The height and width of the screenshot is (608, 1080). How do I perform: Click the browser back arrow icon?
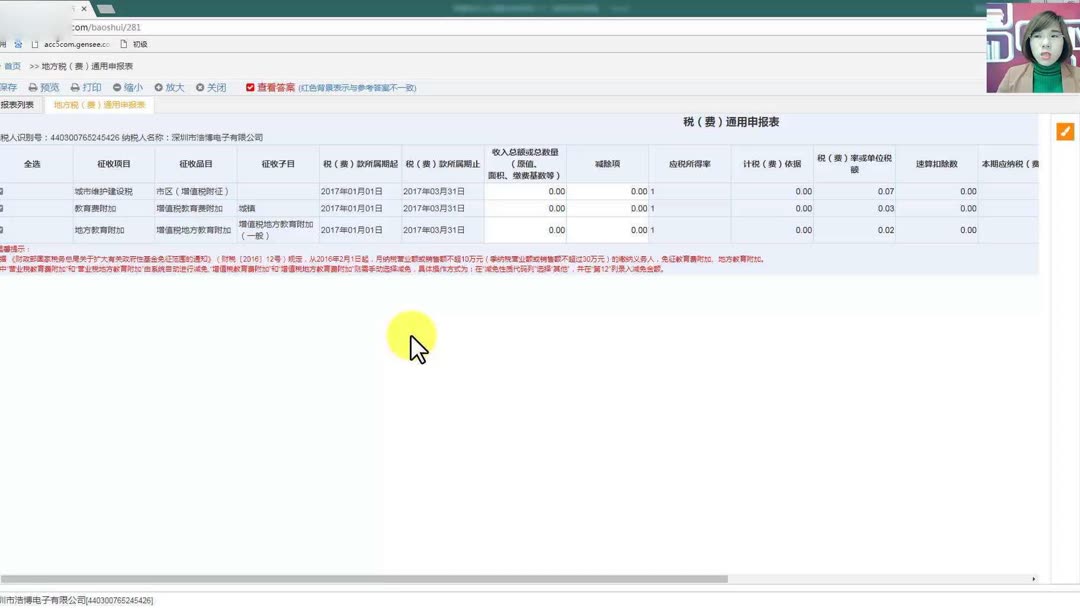8,28
